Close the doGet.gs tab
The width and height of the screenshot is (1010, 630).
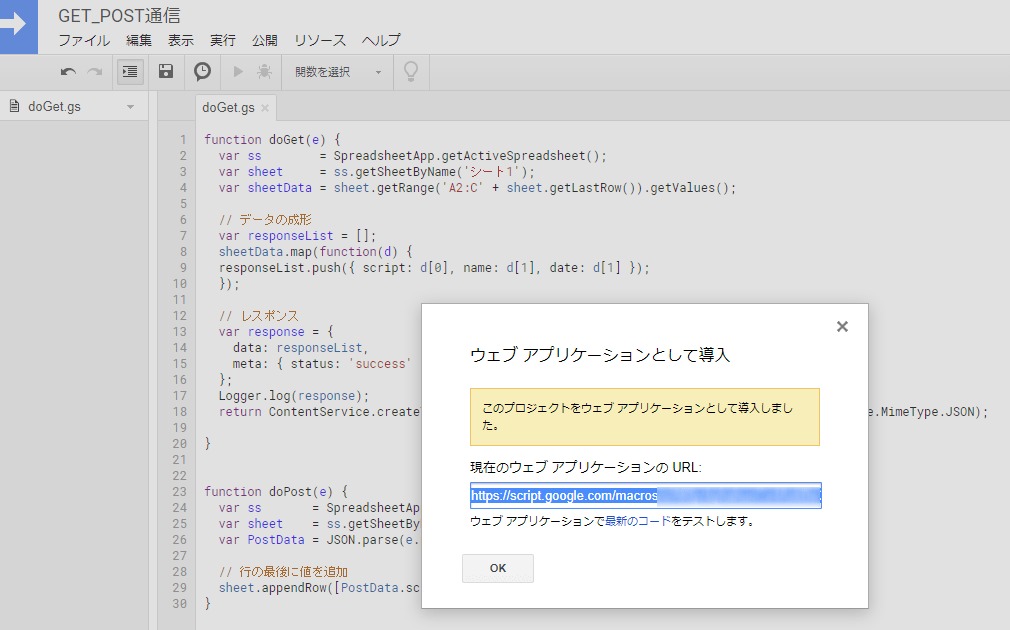click(x=265, y=108)
